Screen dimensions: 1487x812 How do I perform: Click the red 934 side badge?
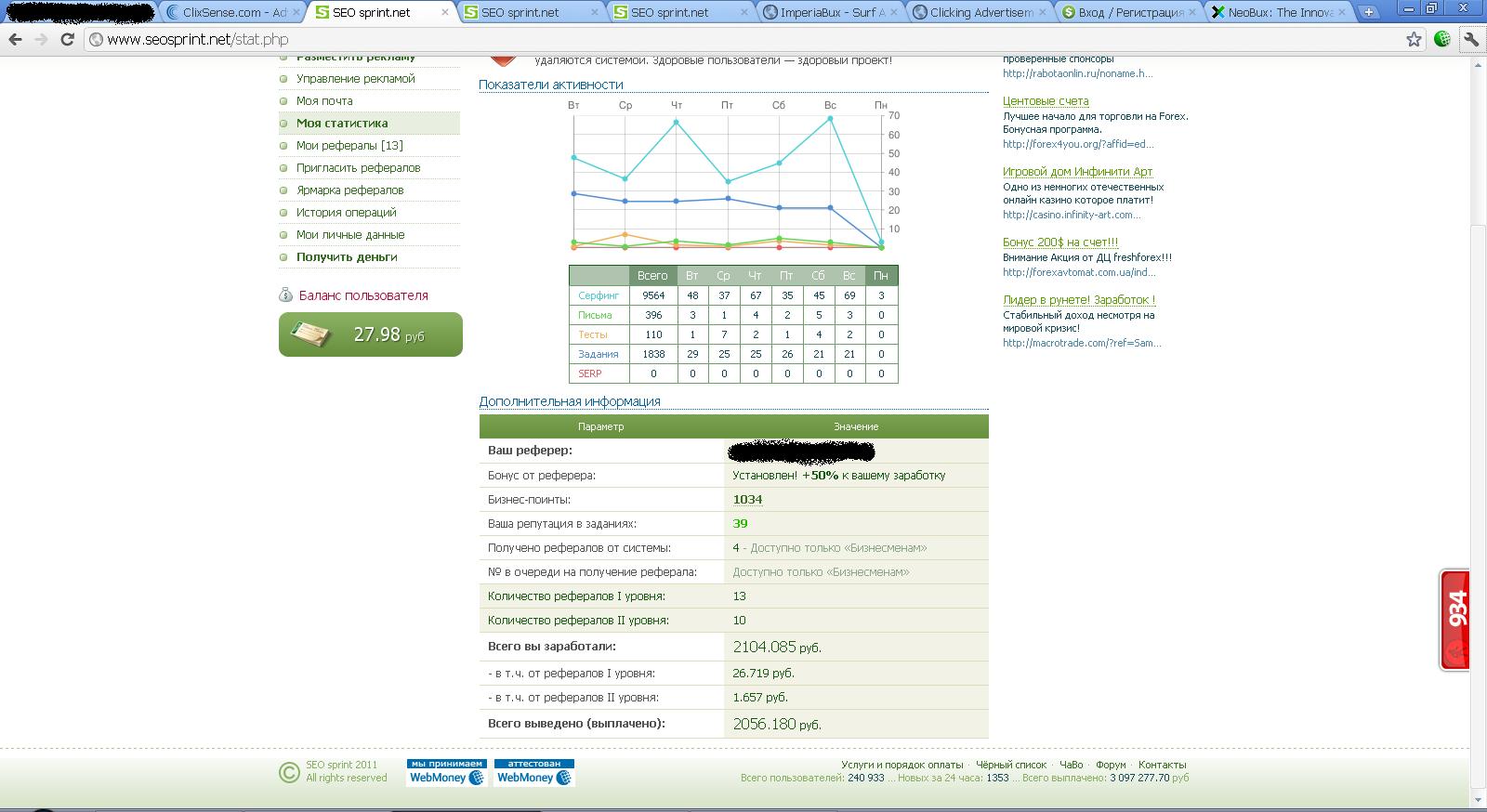pos(1455,620)
